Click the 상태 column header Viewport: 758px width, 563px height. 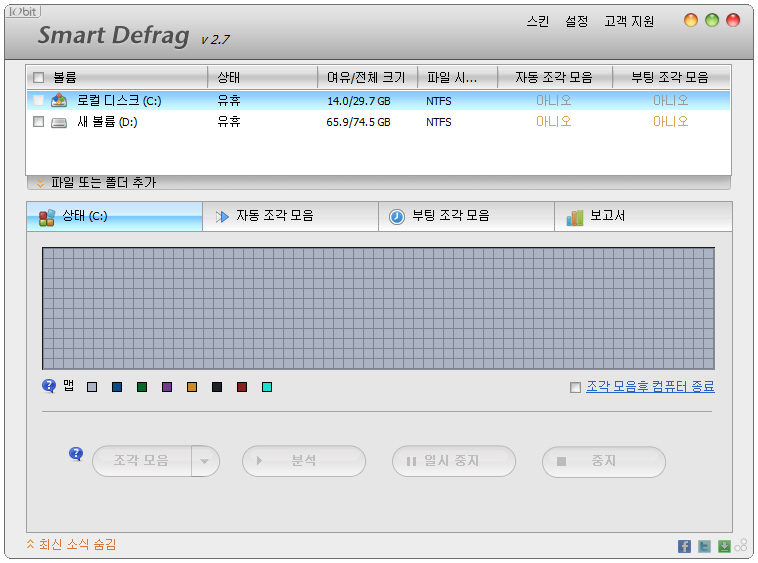[x=262, y=77]
